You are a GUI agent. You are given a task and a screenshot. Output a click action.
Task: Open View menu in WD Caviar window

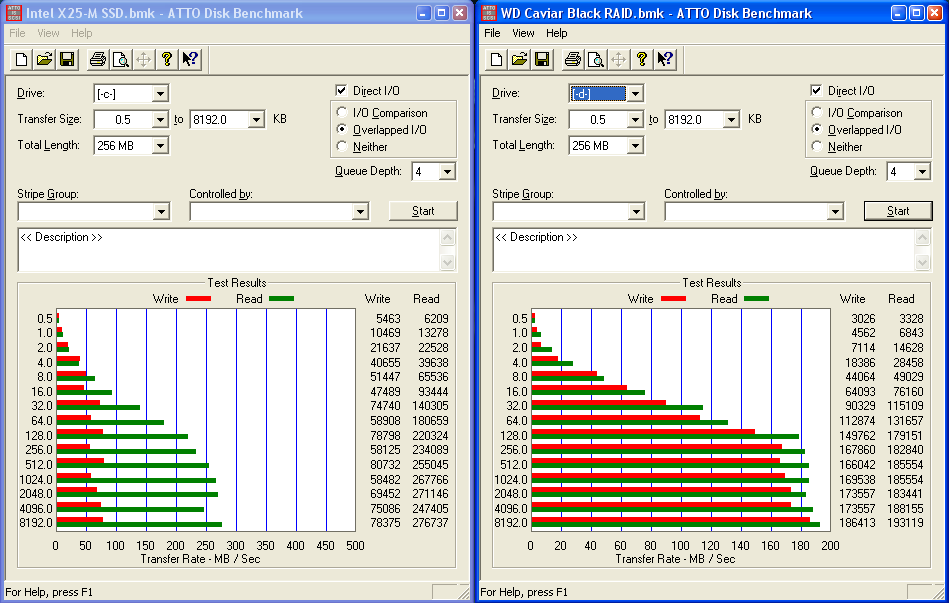(x=523, y=33)
